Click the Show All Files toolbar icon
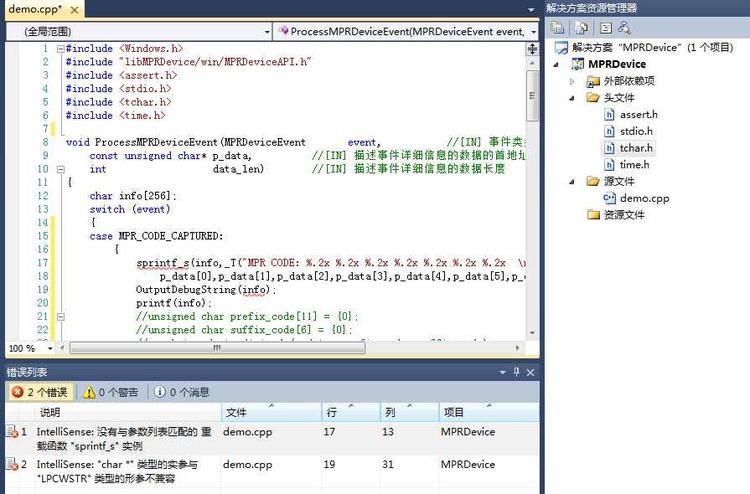The height and width of the screenshot is (494, 750). click(582, 27)
